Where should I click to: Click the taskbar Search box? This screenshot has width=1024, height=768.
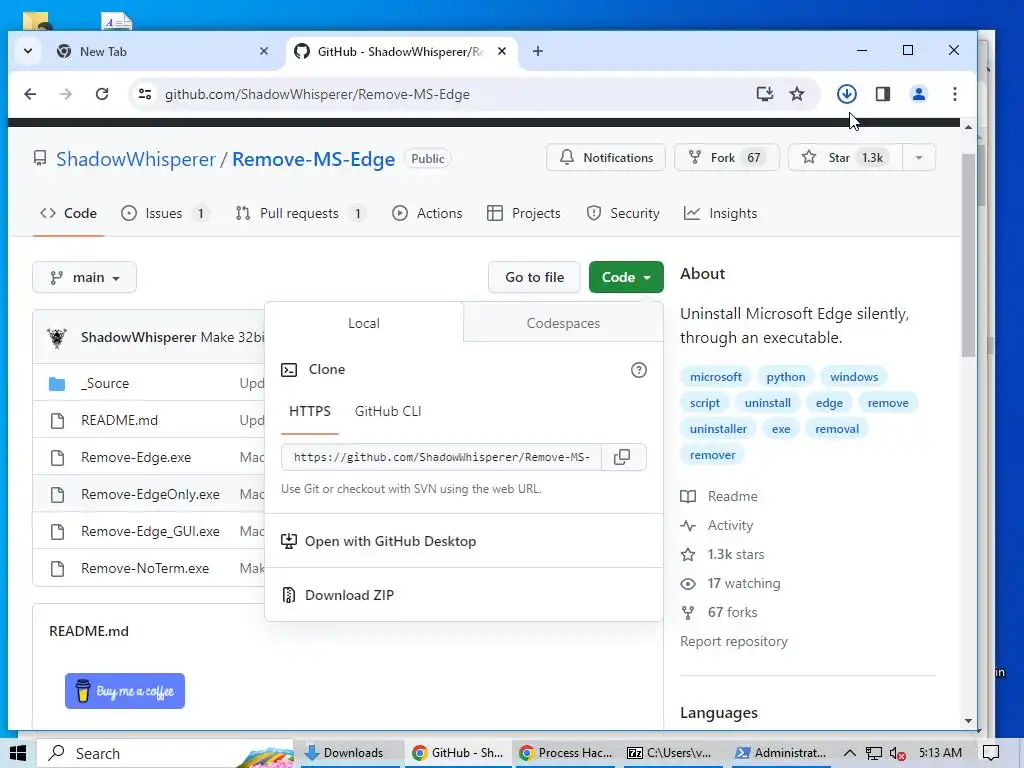[165, 753]
